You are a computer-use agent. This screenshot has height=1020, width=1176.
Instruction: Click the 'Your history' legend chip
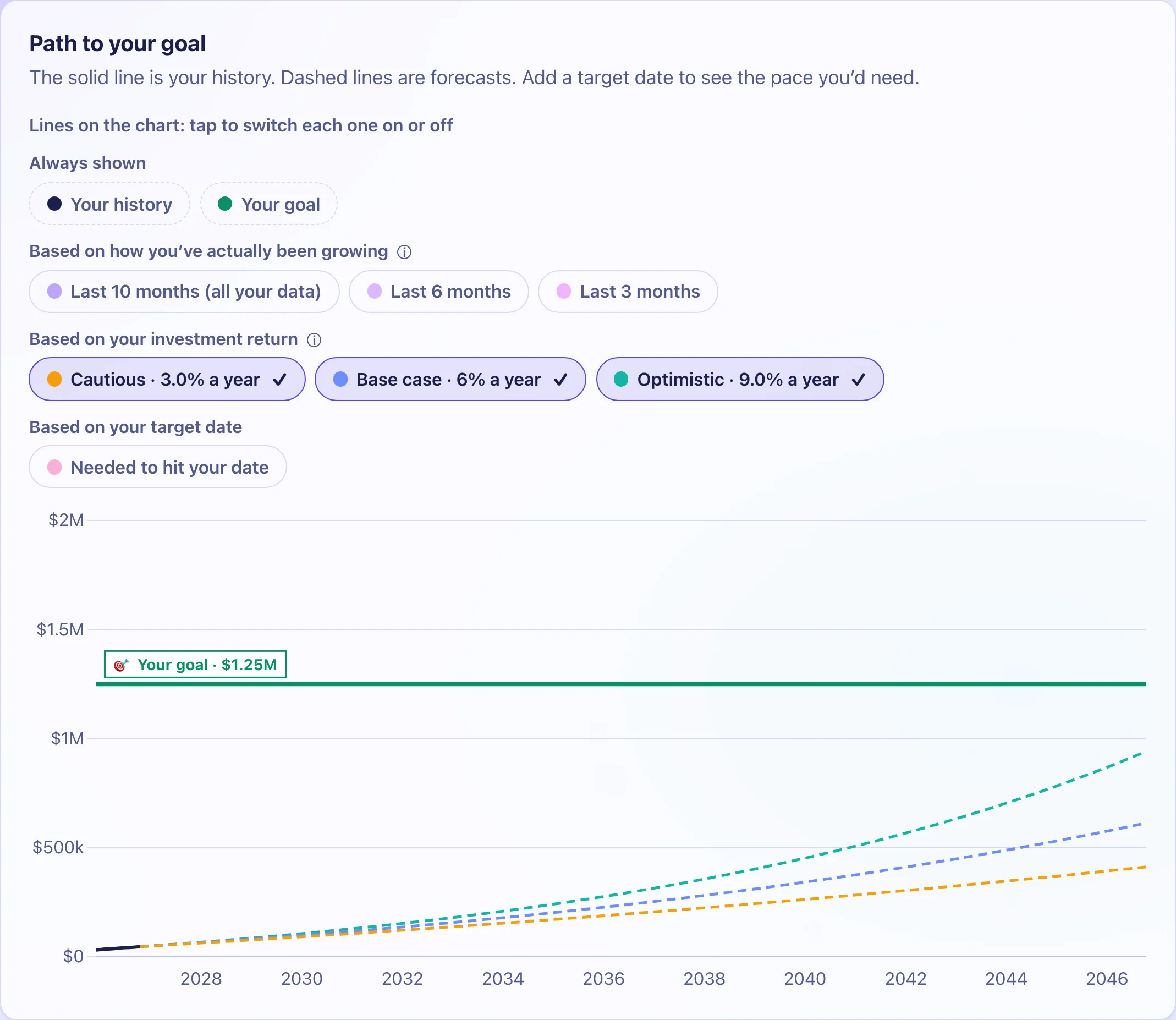109,204
